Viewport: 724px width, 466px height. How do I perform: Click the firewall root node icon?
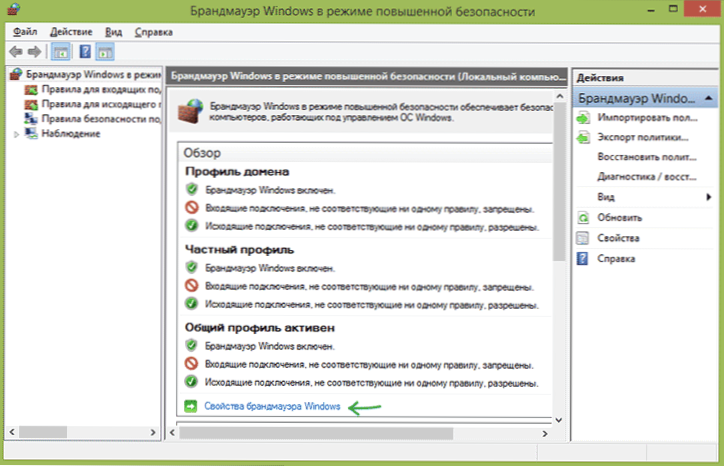(16, 74)
